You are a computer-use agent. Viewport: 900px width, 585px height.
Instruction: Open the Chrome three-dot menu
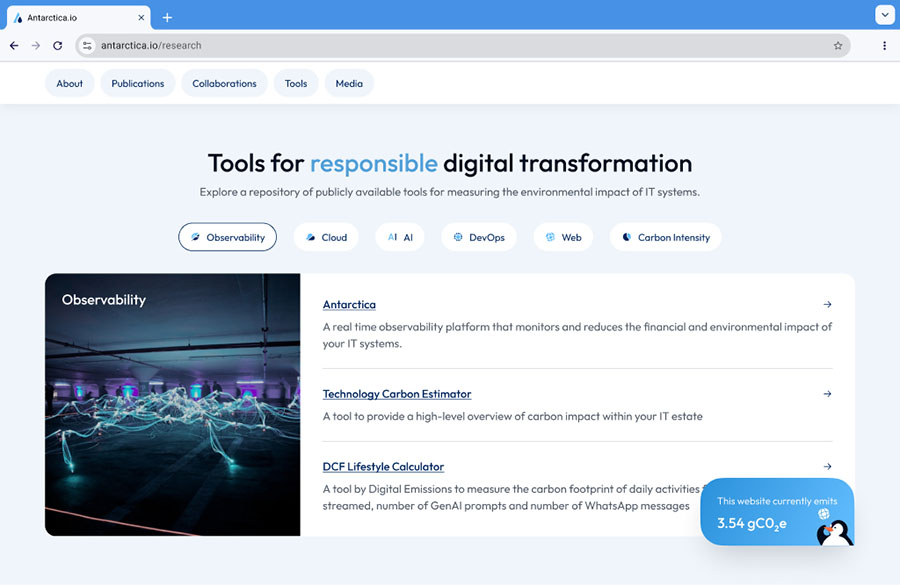pos(885,45)
